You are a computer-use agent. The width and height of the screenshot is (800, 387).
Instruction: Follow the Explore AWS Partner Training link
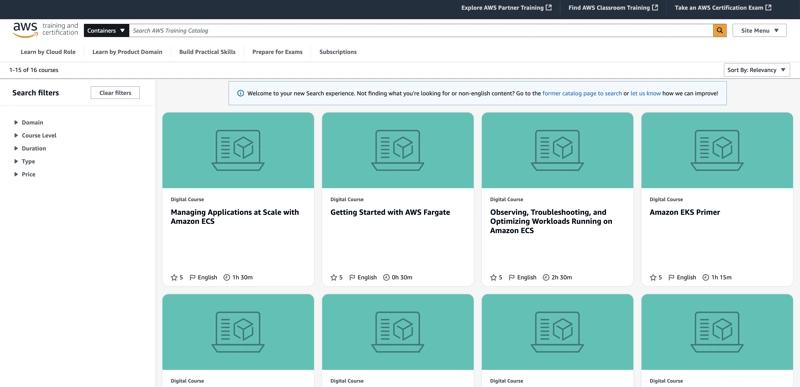click(506, 8)
